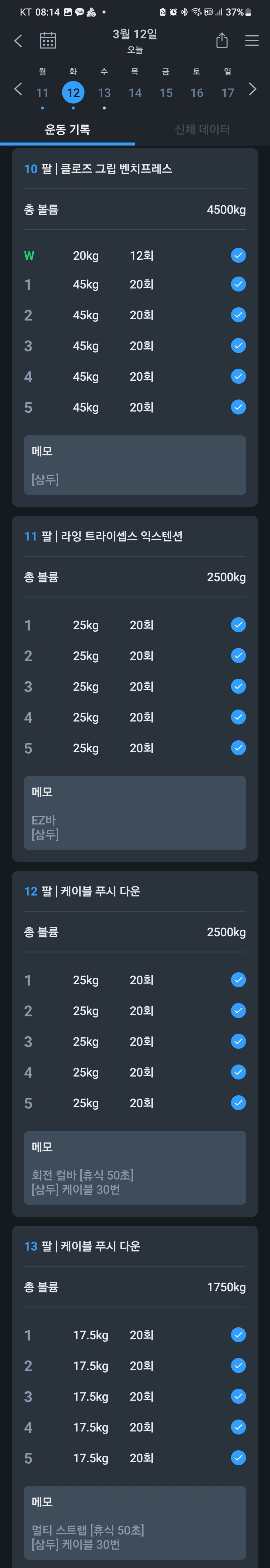Toggle set 3 check of 클로즈 그립 벤치프레스
This screenshot has width=270, height=1568.
238,346
